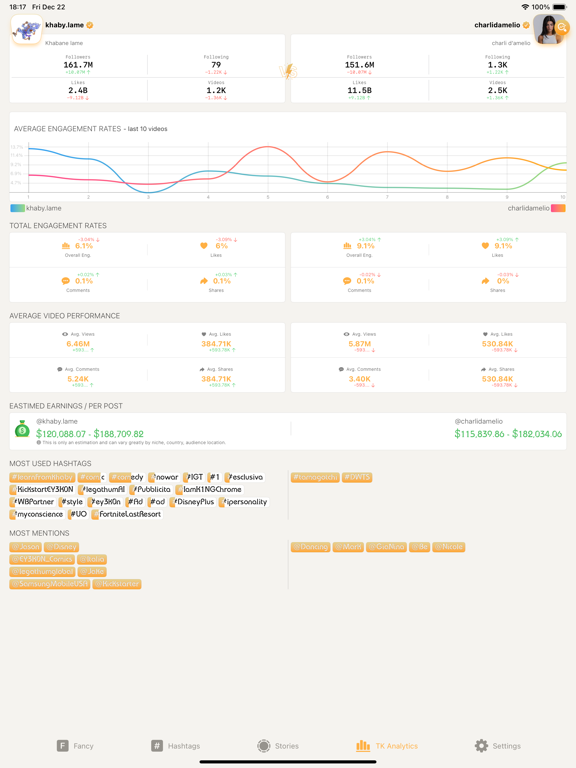Tap the @EY3K0N_Comics mention
Image resolution: width=576 pixels, height=768 pixels.
[42, 559]
